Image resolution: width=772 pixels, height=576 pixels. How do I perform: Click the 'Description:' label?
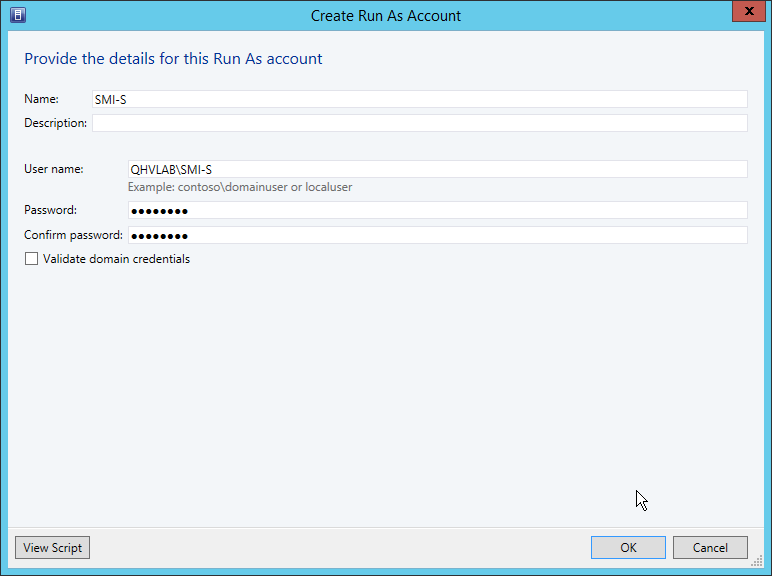pyautogui.click(x=55, y=123)
